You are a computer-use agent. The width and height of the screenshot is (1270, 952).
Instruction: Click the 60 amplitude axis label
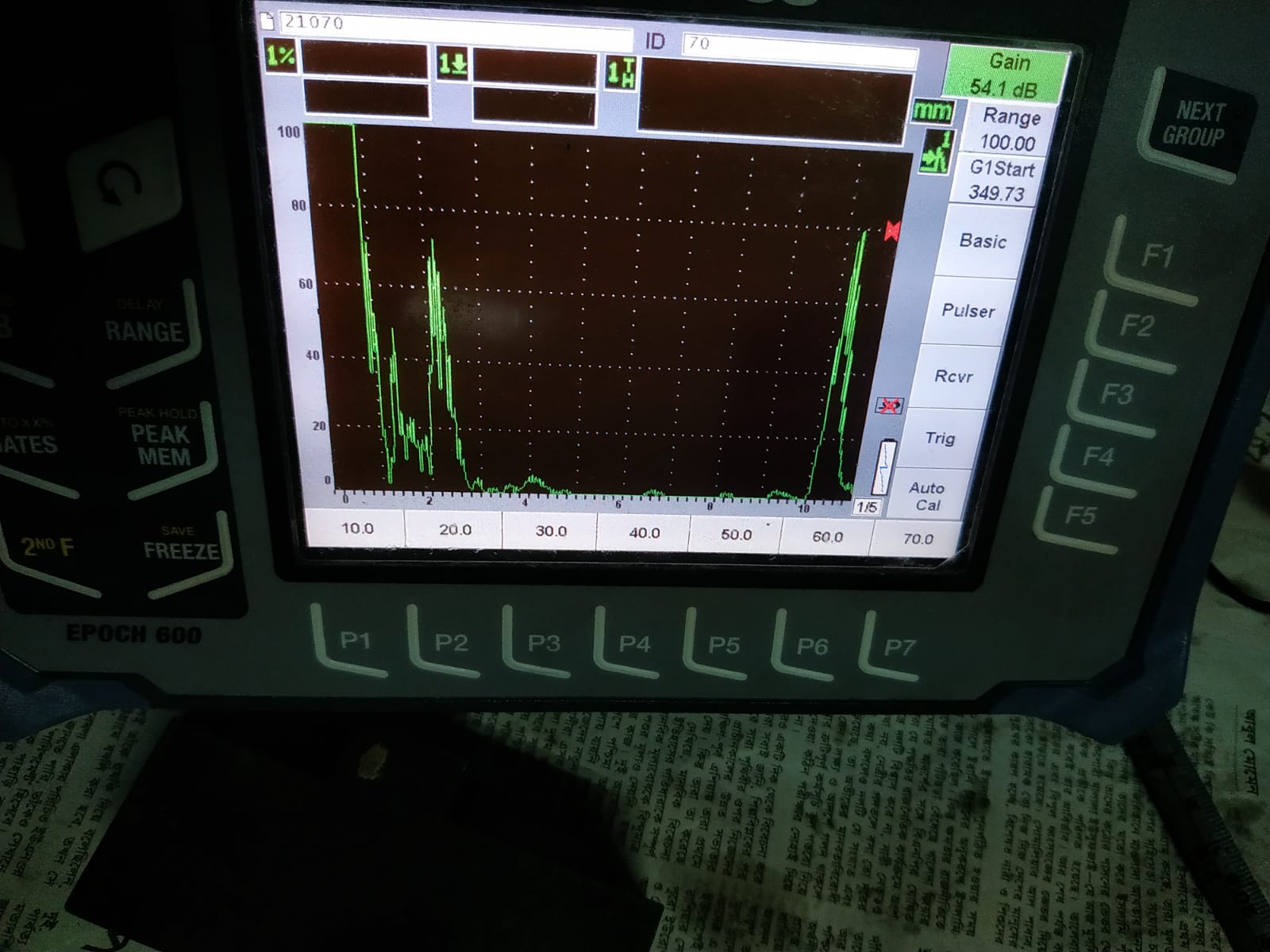[306, 283]
